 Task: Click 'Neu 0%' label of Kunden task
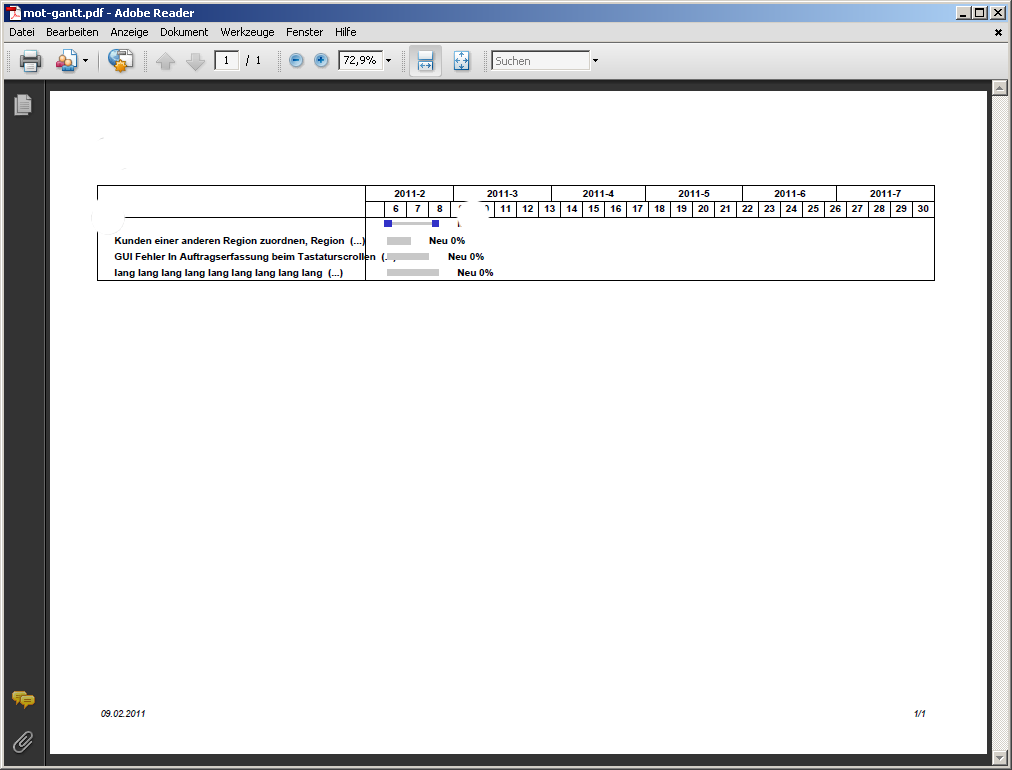click(x=447, y=241)
